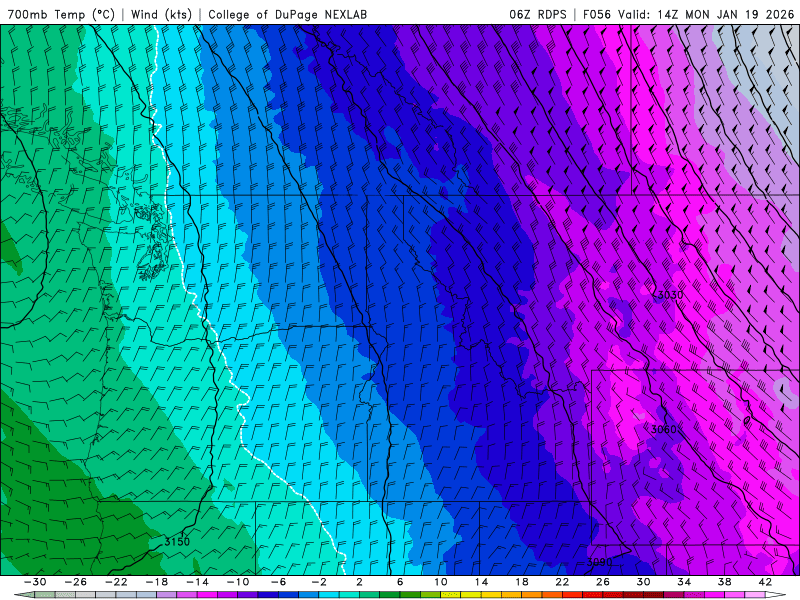This screenshot has height=600, width=800.
Task: Click the 30 label on the color scale
Action: click(x=643, y=582)
